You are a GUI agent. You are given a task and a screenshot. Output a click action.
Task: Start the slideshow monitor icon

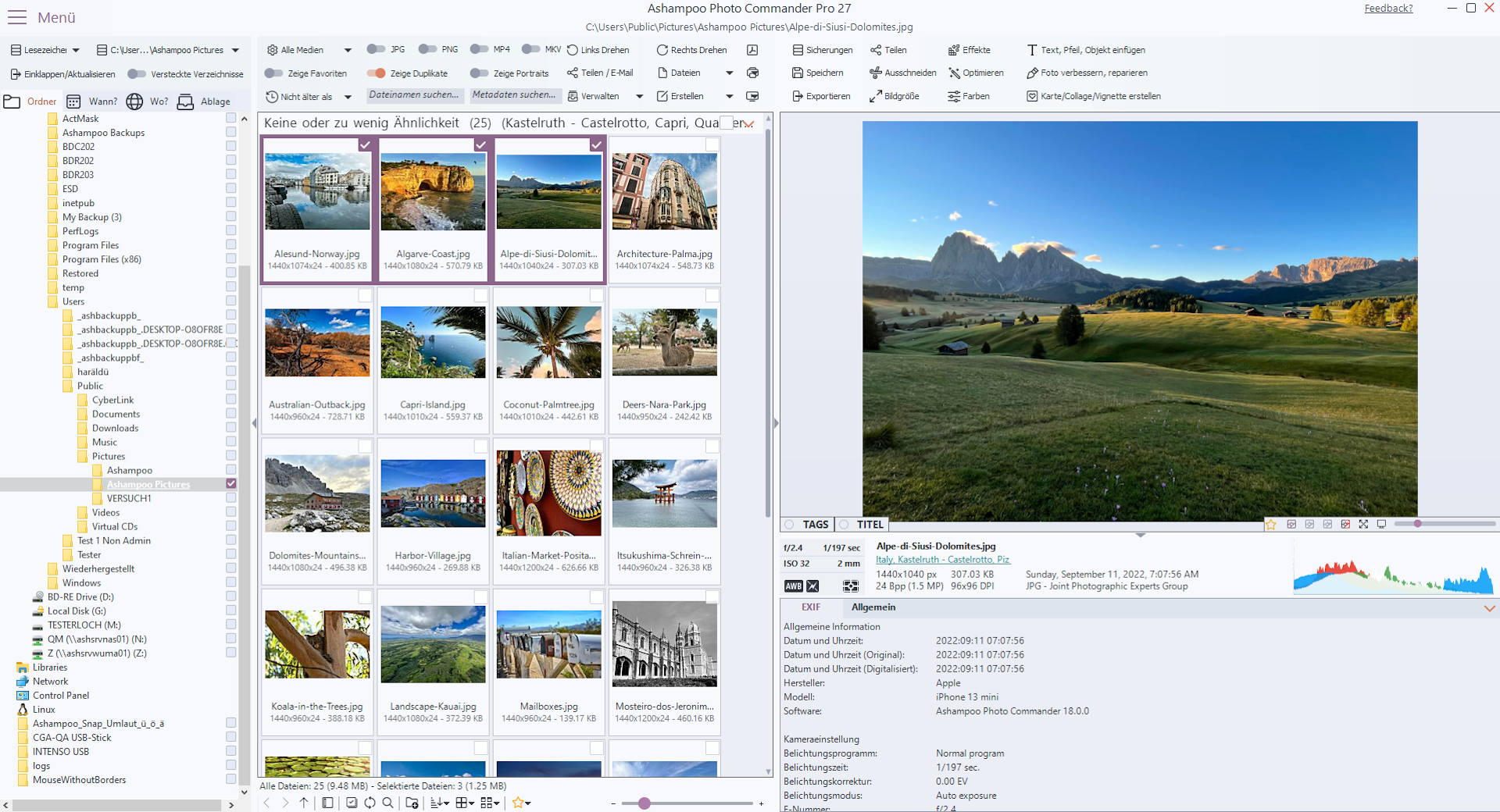coord(752,96)
